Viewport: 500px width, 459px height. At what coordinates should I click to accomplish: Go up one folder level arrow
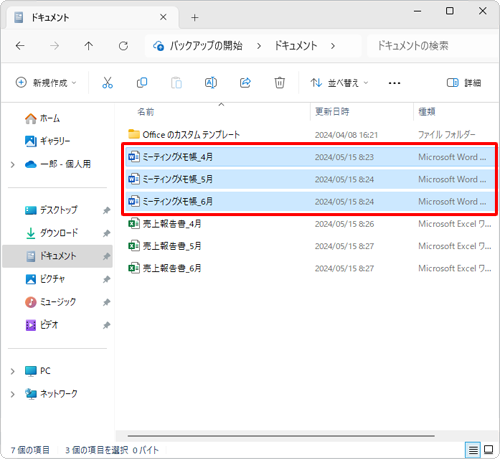pyautogui.click(x=89, y=46)
